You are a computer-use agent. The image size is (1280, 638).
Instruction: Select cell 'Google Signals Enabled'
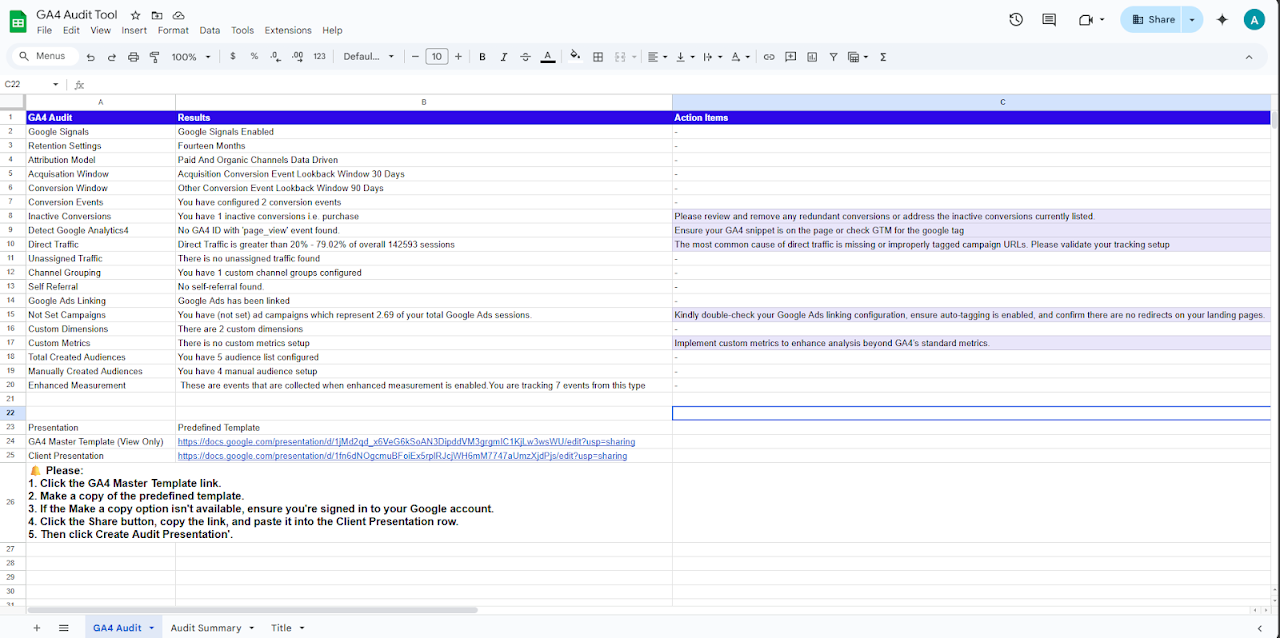tap(424, 131)
